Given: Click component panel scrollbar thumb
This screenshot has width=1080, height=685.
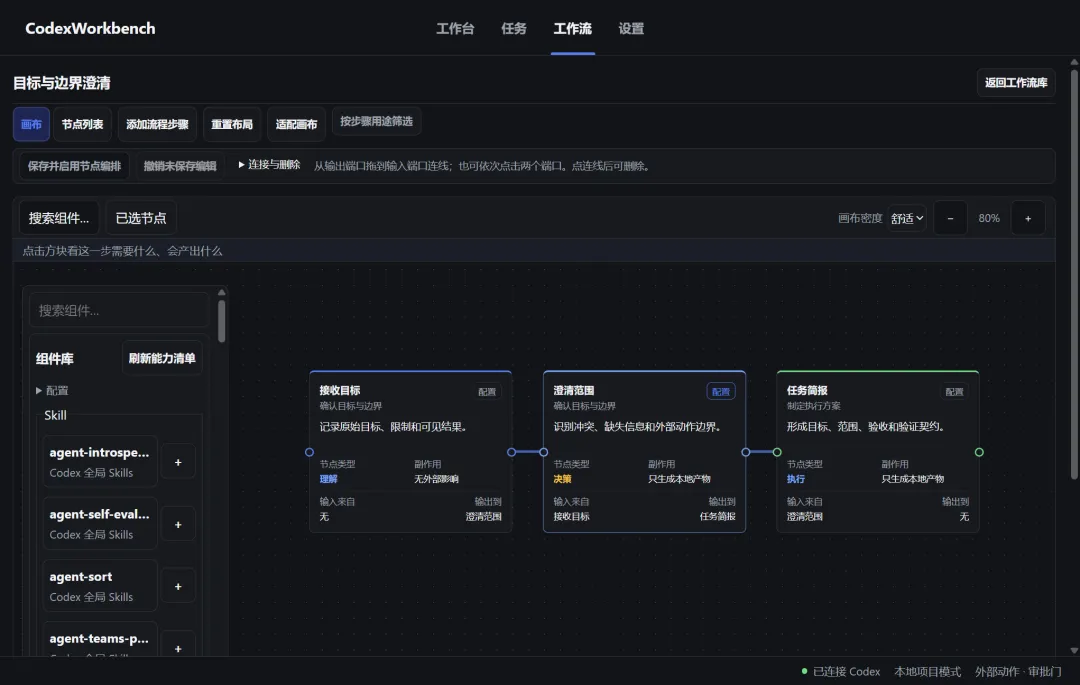Looking at the screenshot, I should pyautogui.click(x=221, y=321).
